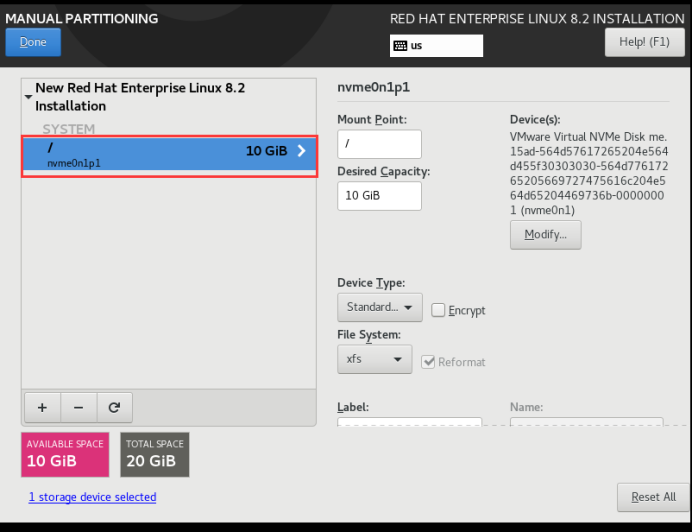Viewport: 693px width, 532px height.
Task: Click the Desired Capacity input field
Action: coord(379,196)
